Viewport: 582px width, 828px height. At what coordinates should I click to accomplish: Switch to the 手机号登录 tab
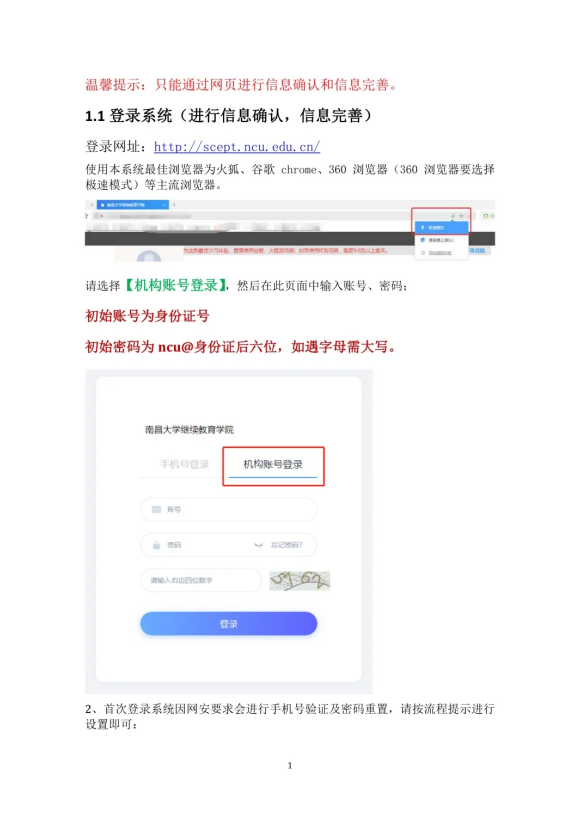[184, 465]
